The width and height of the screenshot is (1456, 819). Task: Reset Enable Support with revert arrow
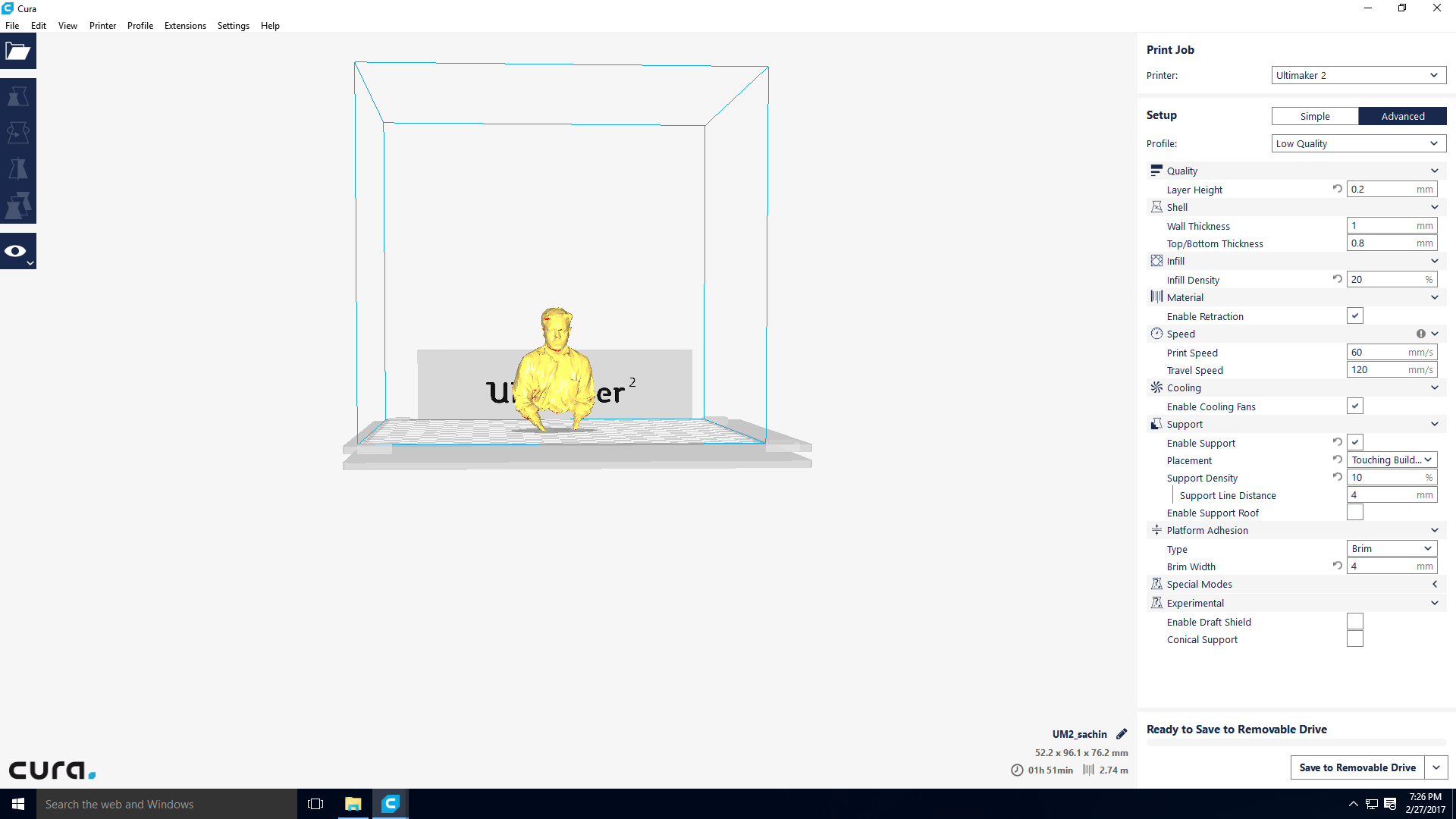(1338, 442)
